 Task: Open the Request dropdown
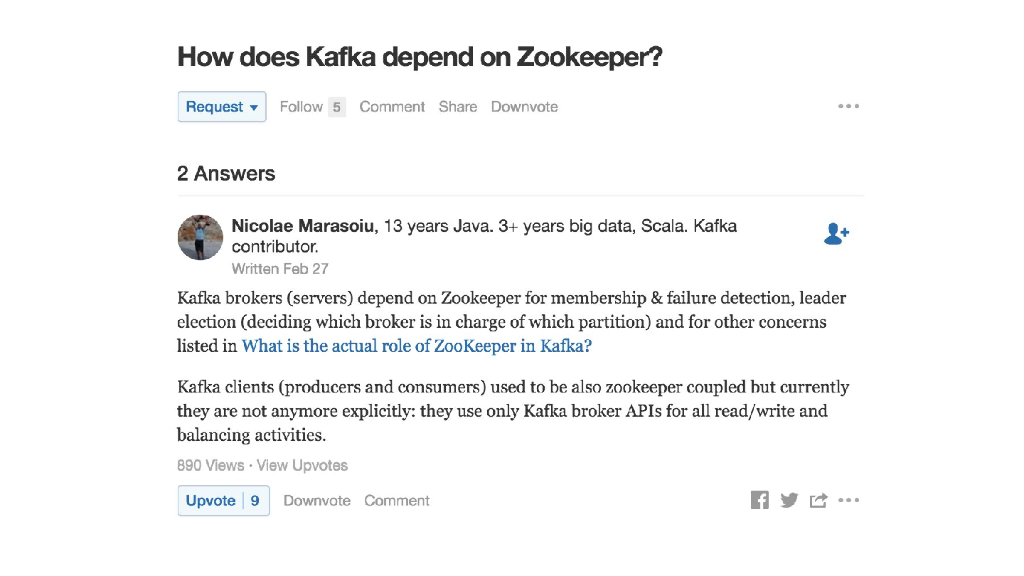pyautogui.click(x=222, y=107)
